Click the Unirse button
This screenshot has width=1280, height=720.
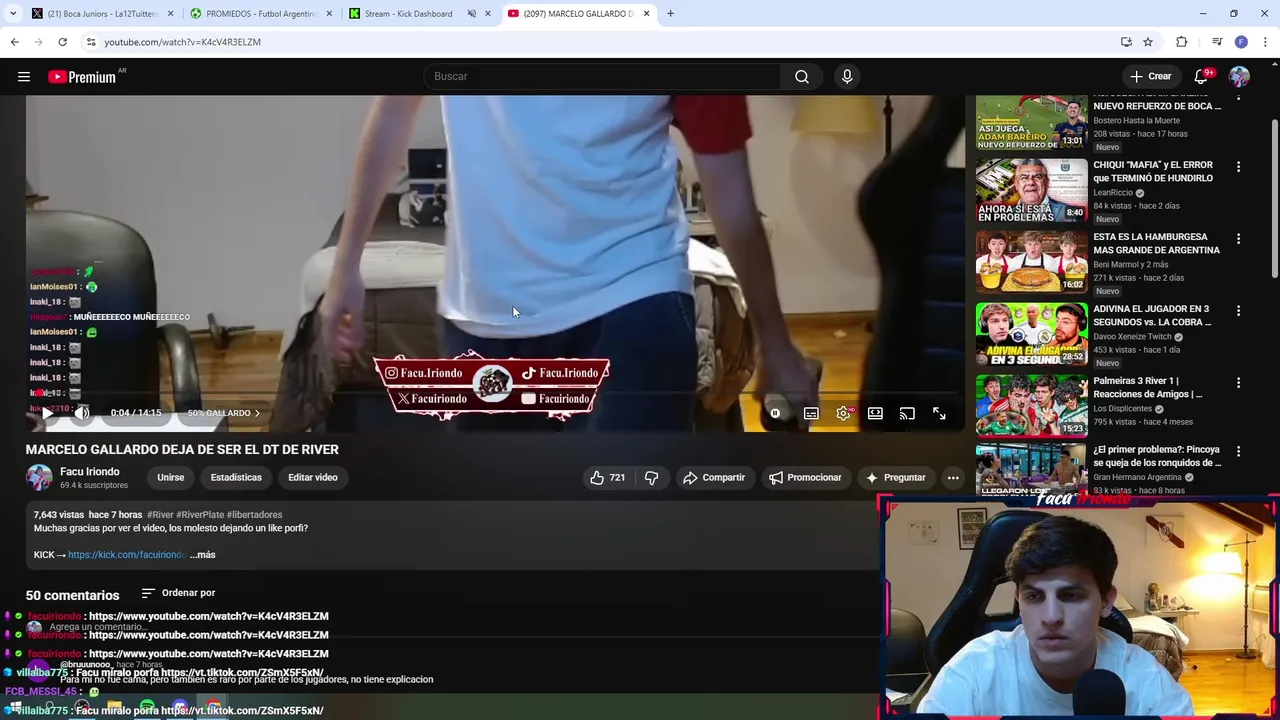coord(170,478)
